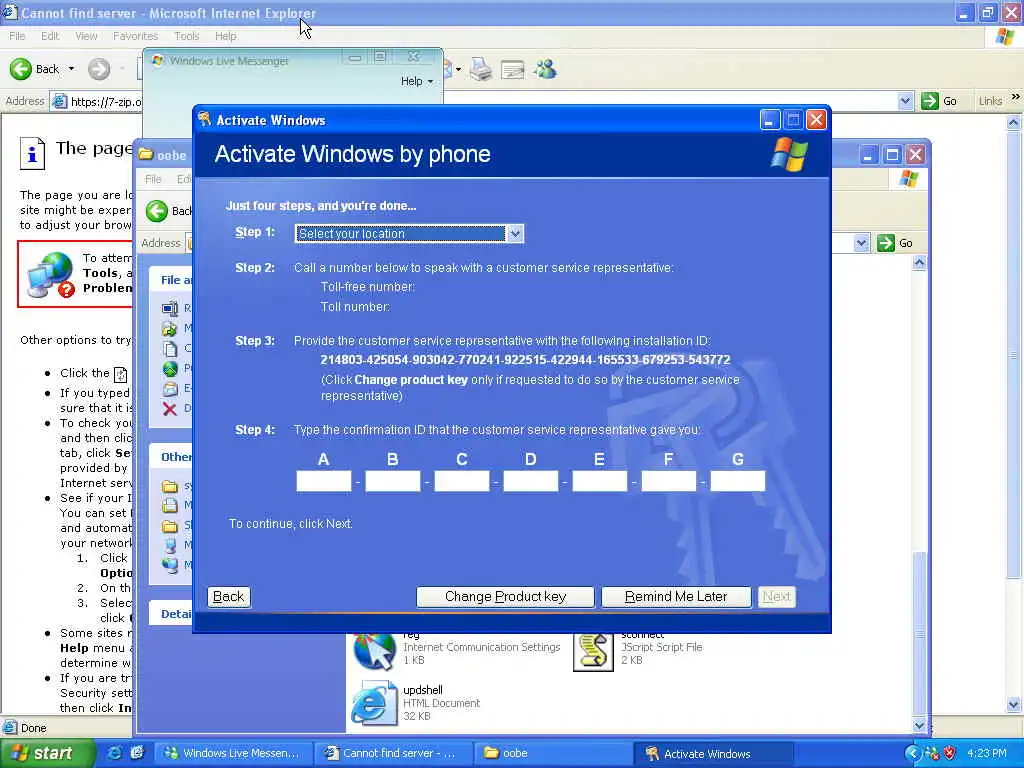Open View menu in Internet Explorer
Image resolution: width=1024 pixels, height=768 pixels.
tap(86, 36)
